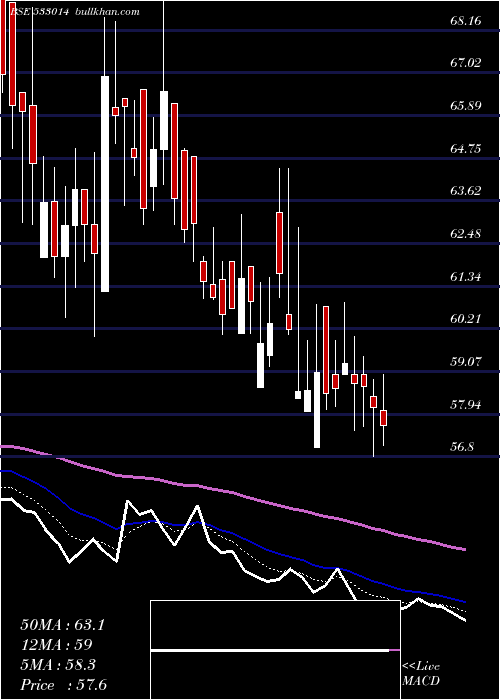Click the last red candlestick on the right
Viewport: 500px width, 700px height.
[383, 418]
